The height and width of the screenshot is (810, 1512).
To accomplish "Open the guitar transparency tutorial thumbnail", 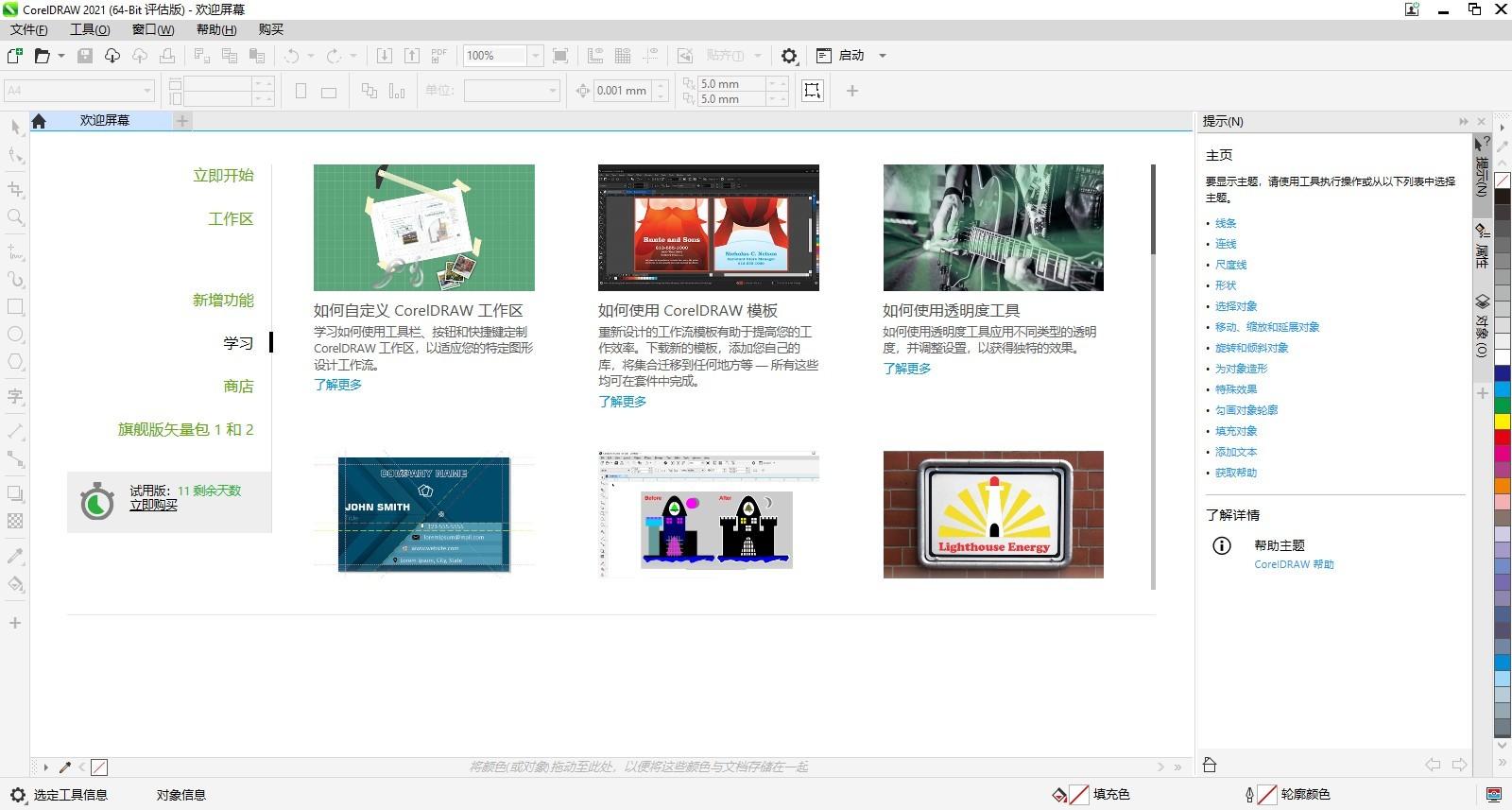I will pyautogui.click(x=993, y=228).
